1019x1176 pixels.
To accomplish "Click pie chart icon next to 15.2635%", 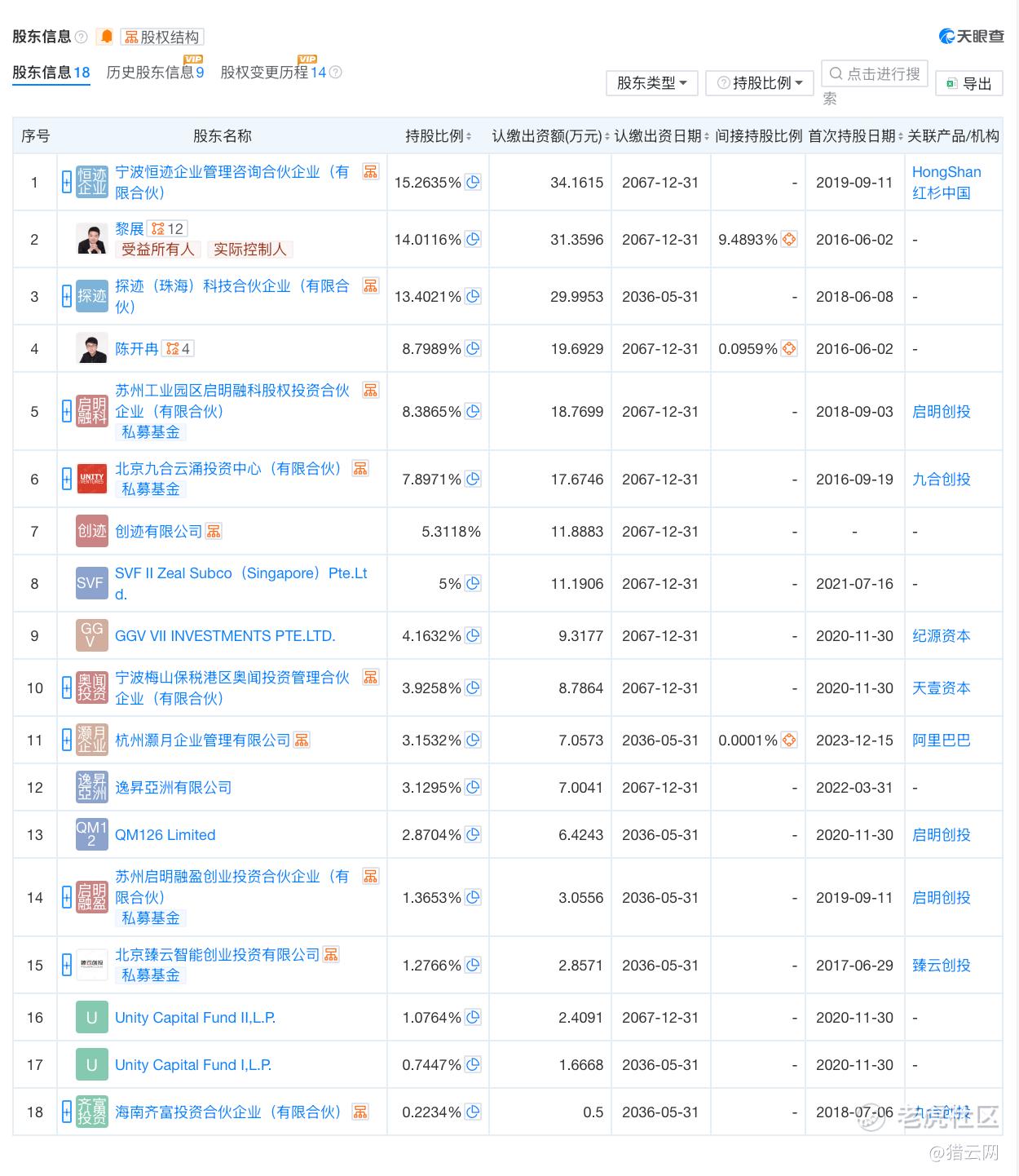I will tap(473, 183).
